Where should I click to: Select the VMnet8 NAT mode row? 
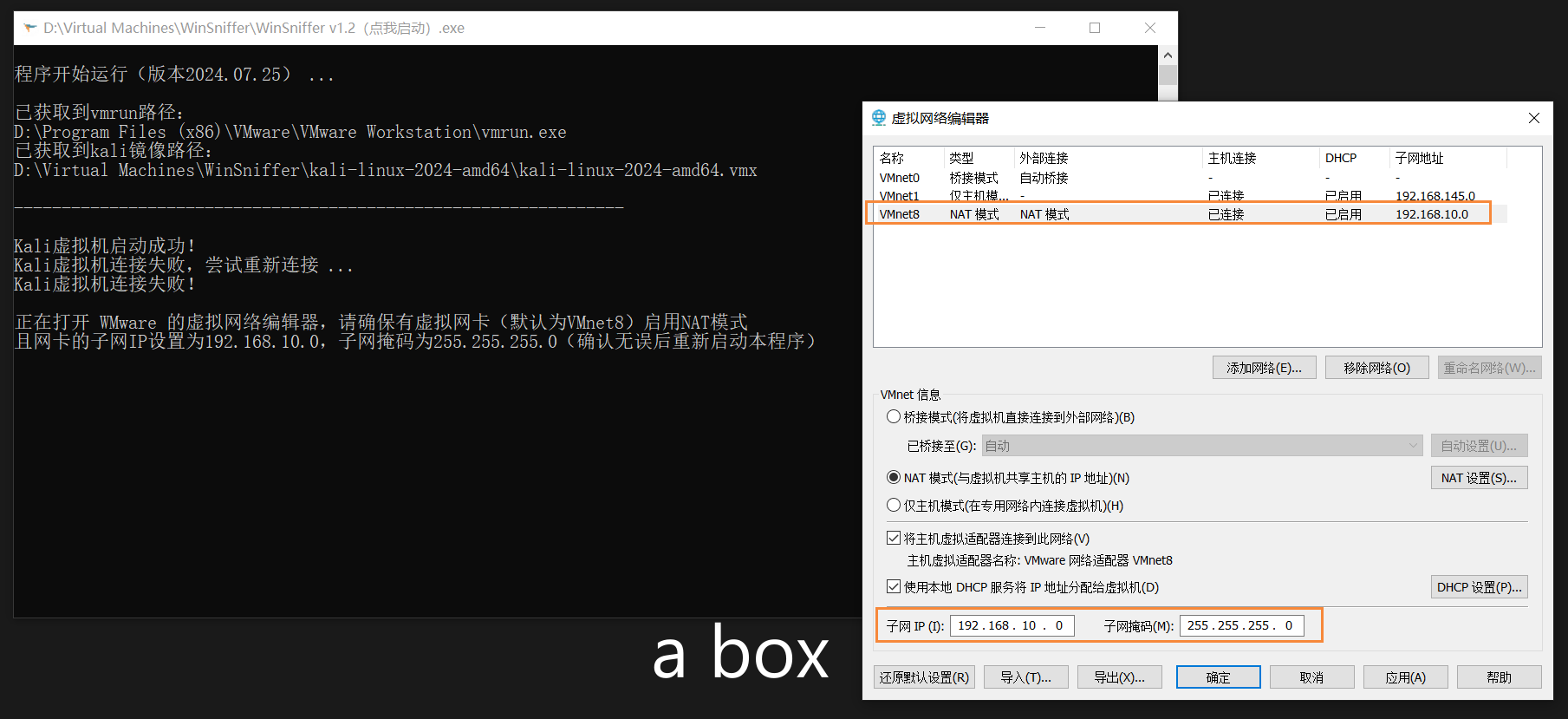(1190, 214)
